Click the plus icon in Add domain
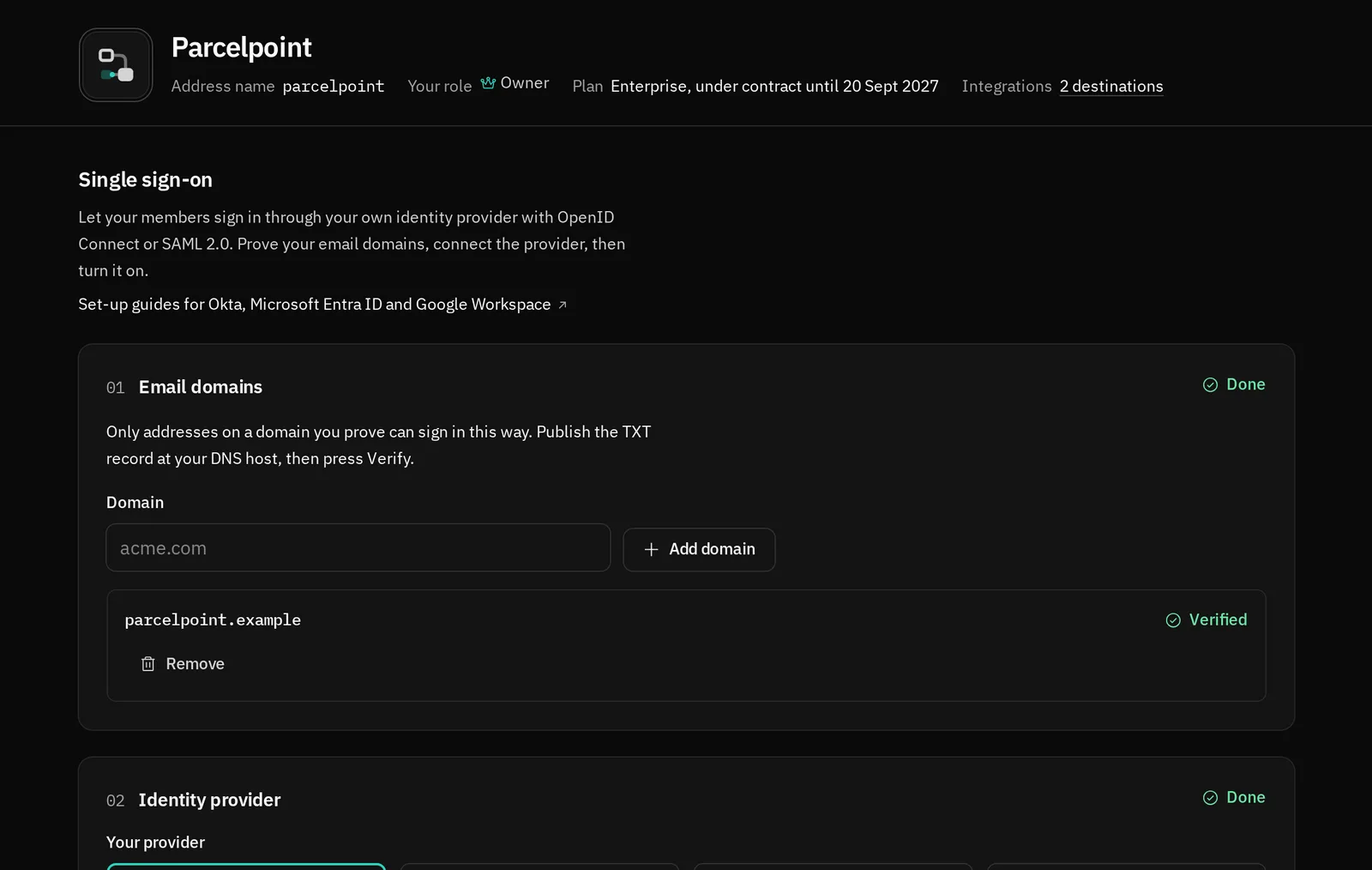 [x=652, y=550]
